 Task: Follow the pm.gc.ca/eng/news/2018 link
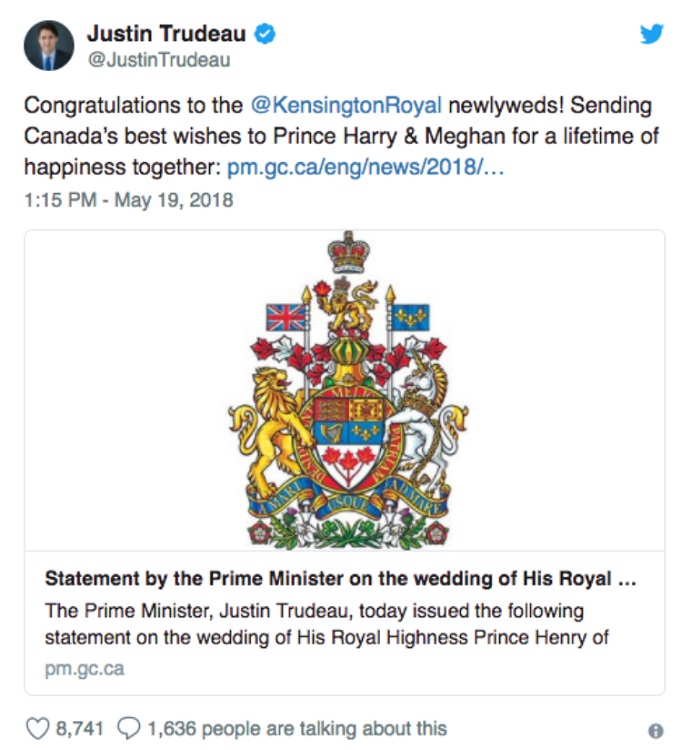click(x=366, y=166)
